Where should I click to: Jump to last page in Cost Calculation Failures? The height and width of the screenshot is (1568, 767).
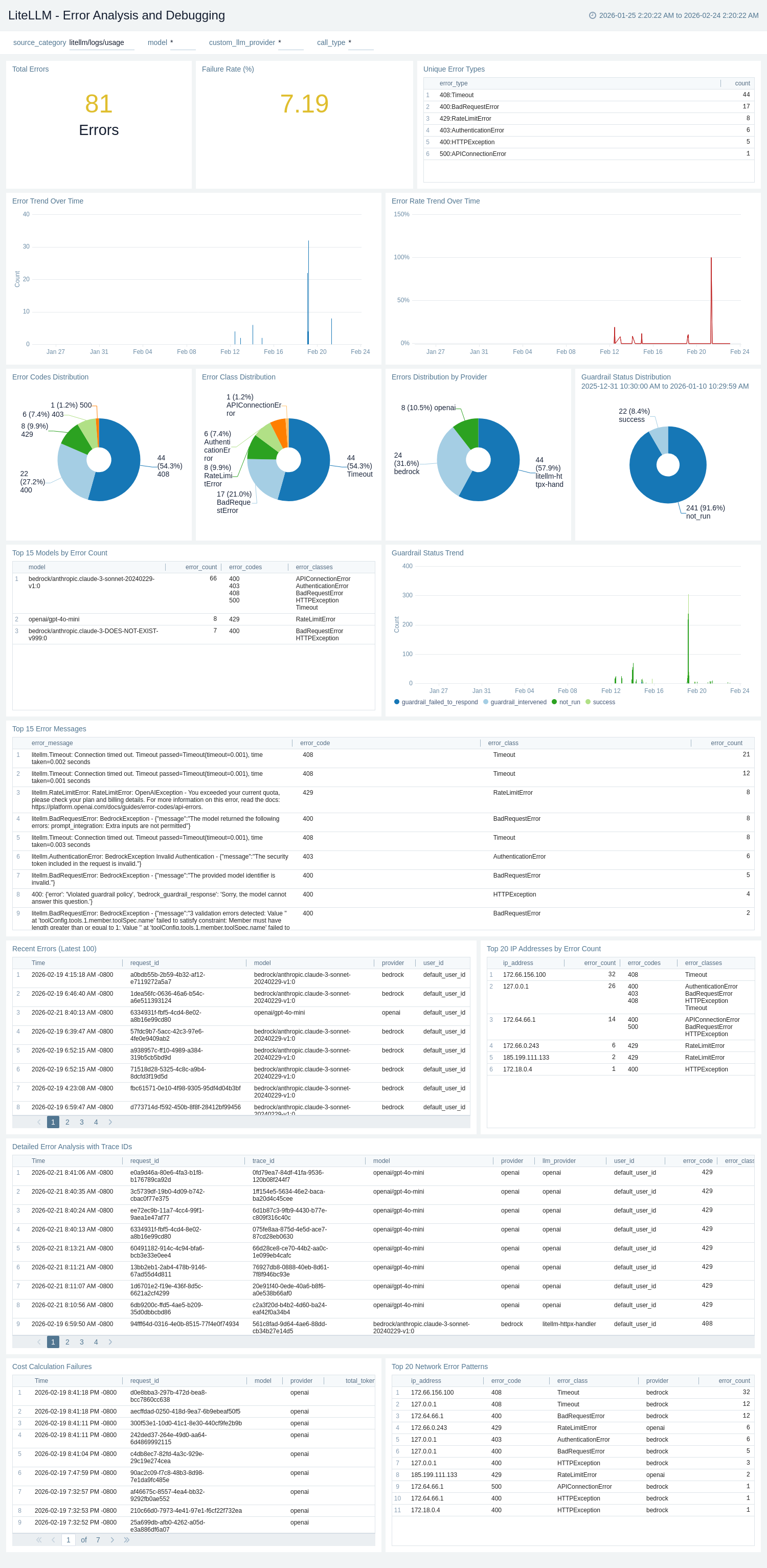point(127,1539)
